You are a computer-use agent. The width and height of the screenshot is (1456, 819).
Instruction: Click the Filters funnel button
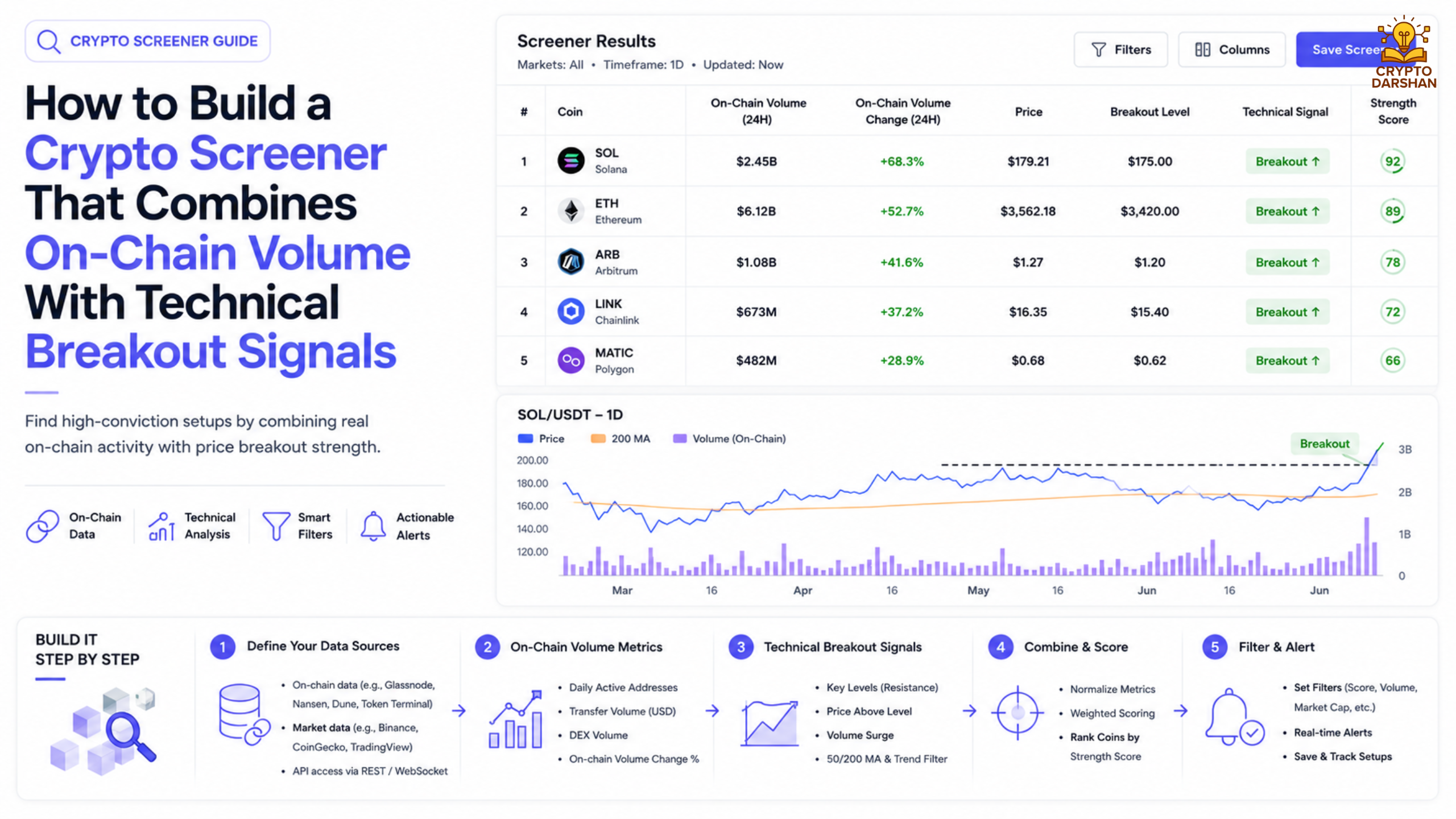(x=1120, y=49)
